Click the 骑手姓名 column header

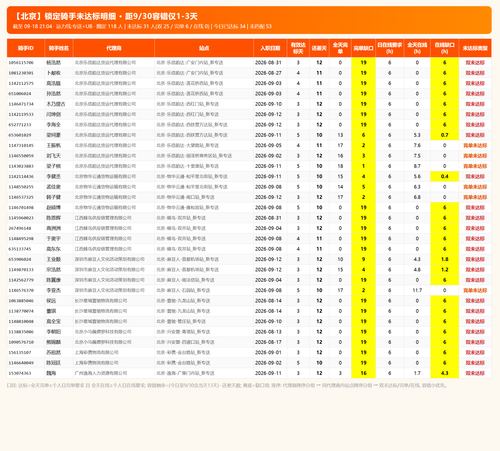(x=59, y=48)
